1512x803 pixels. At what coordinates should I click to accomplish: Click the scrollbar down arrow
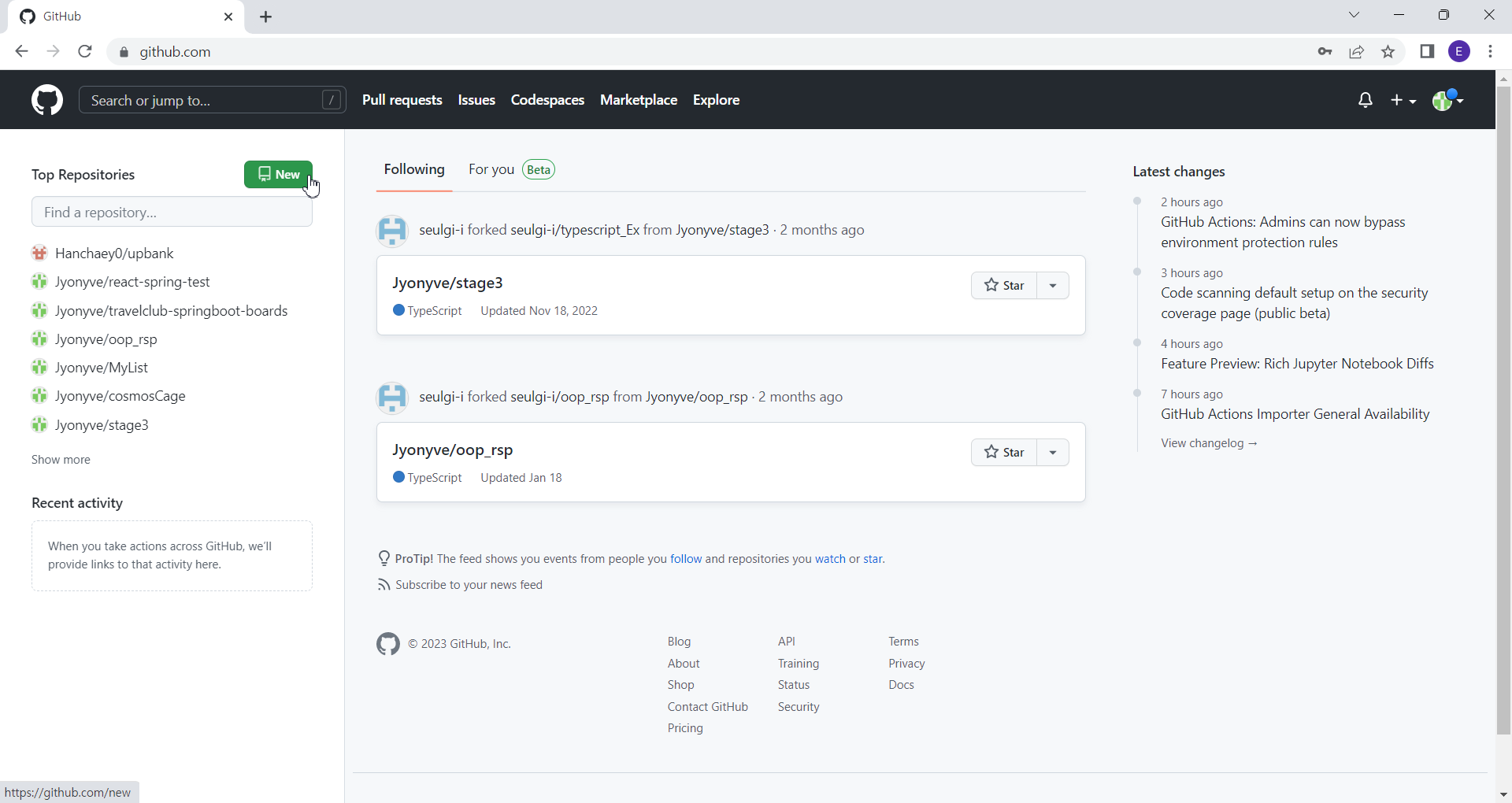[1503, 795]
